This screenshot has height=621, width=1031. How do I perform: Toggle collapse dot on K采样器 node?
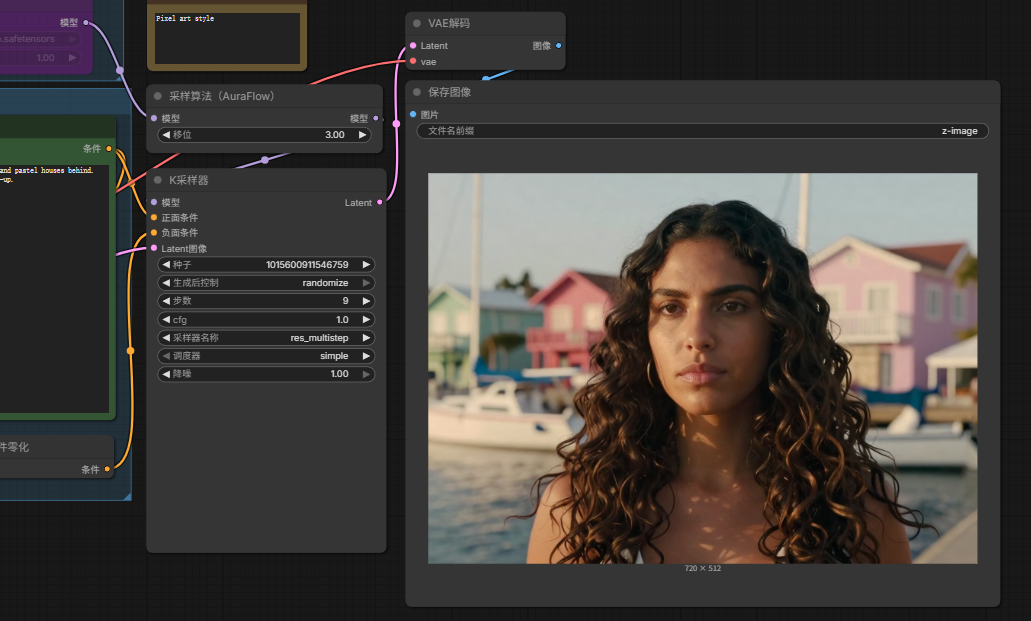tap(158, 180)
